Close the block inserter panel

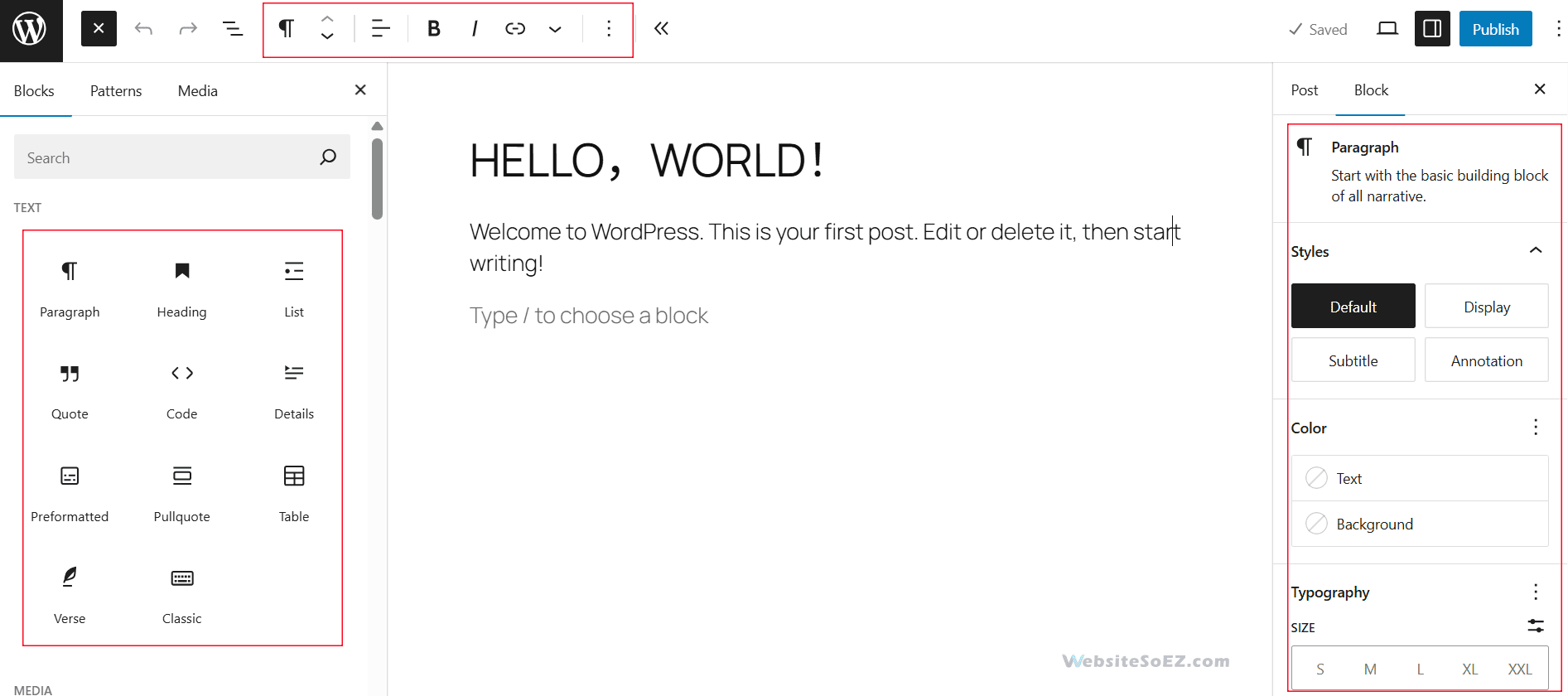(360, 89)
